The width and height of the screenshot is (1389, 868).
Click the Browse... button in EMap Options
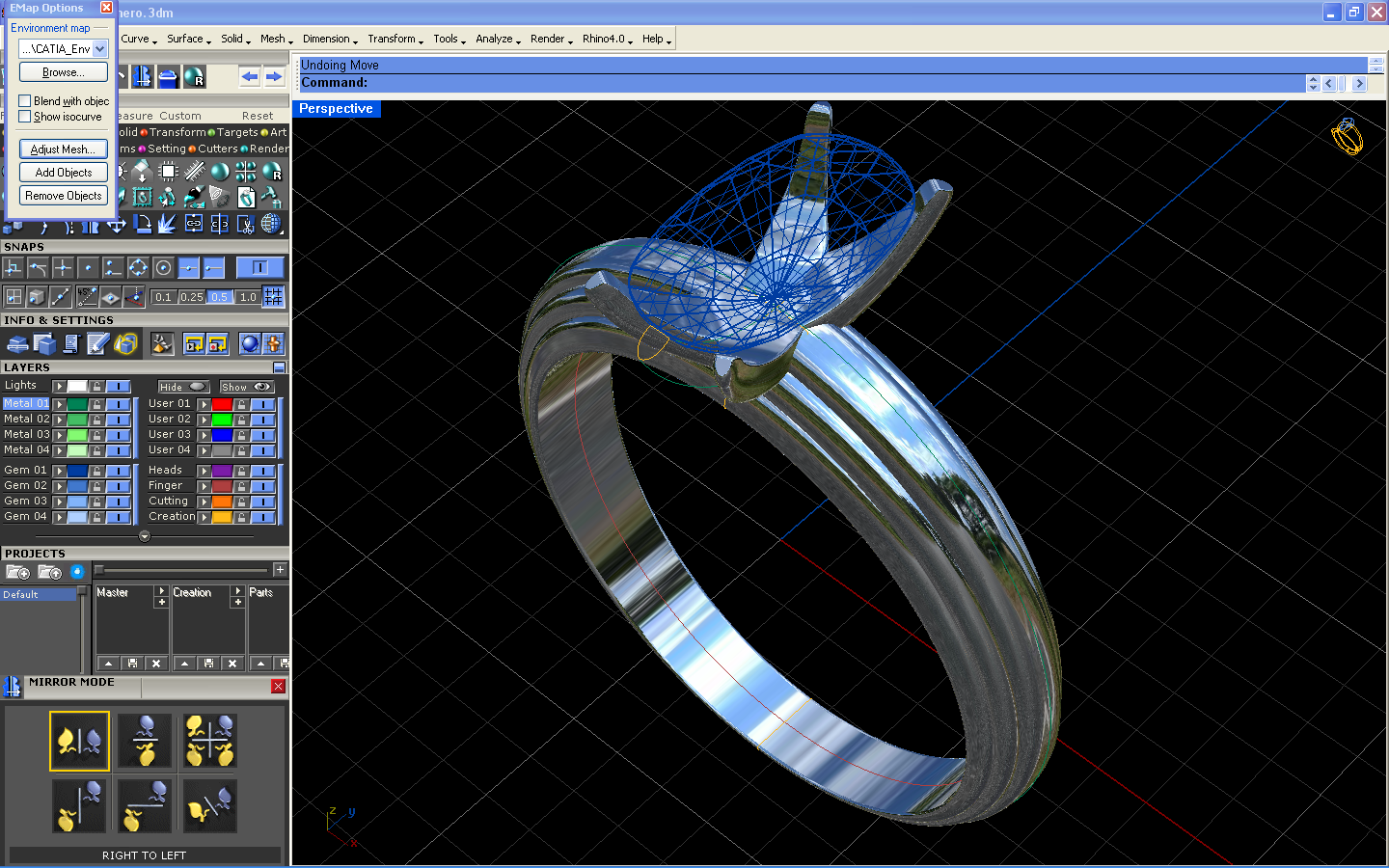tap(64, 72)
